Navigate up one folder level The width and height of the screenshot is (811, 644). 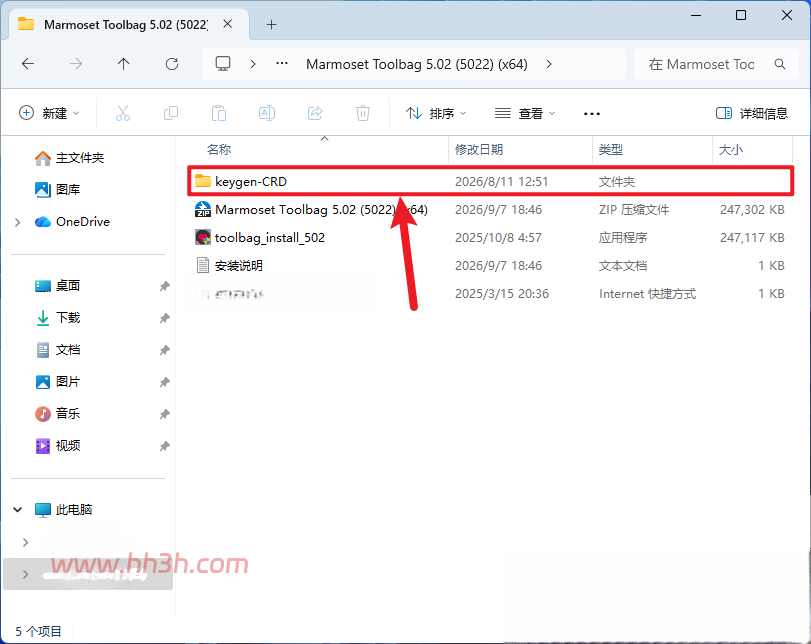(123, 64)
